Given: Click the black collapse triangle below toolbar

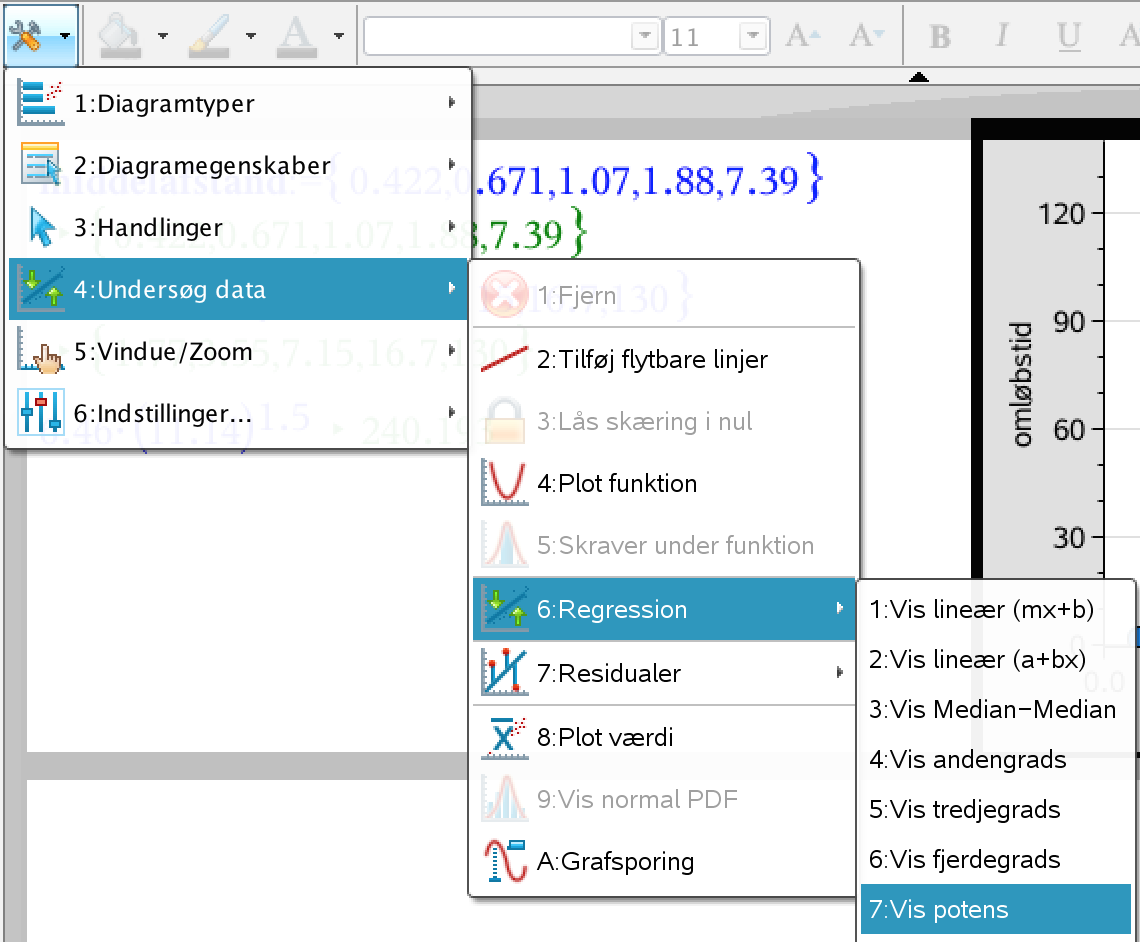Looking at the screenshot, I should 919,76.
